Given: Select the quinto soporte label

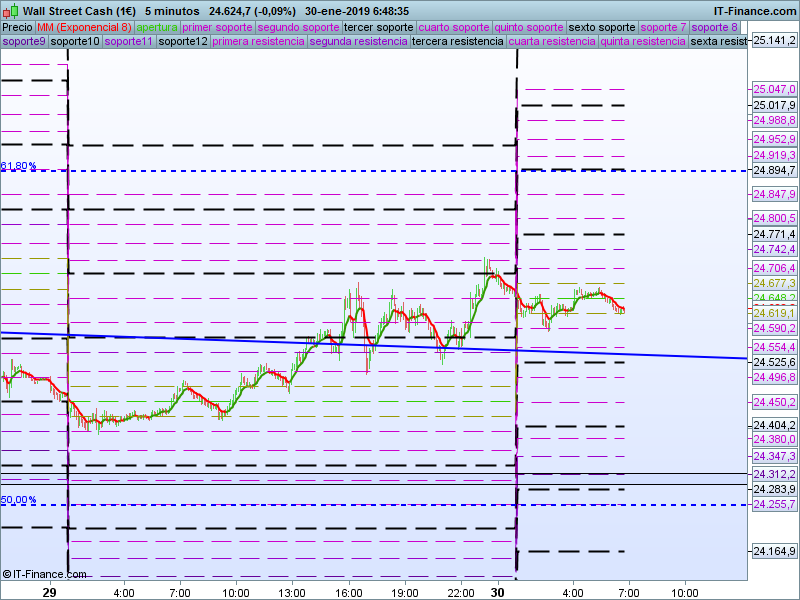Looking at the screenshot, I should (529, 27).
